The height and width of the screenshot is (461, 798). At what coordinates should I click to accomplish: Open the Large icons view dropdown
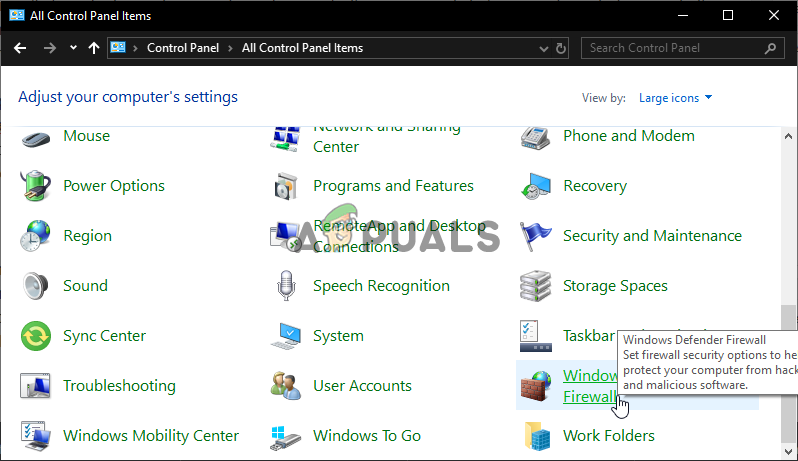(x=676, y=98)
